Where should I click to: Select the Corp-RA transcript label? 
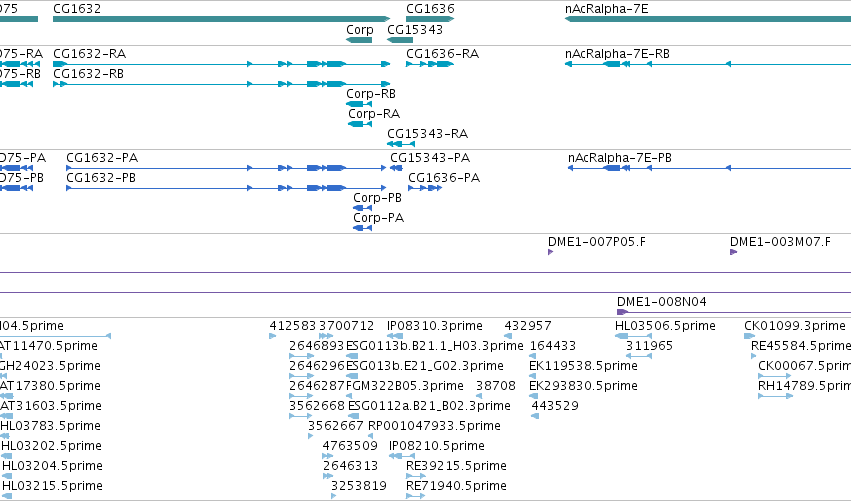[374, 114]
